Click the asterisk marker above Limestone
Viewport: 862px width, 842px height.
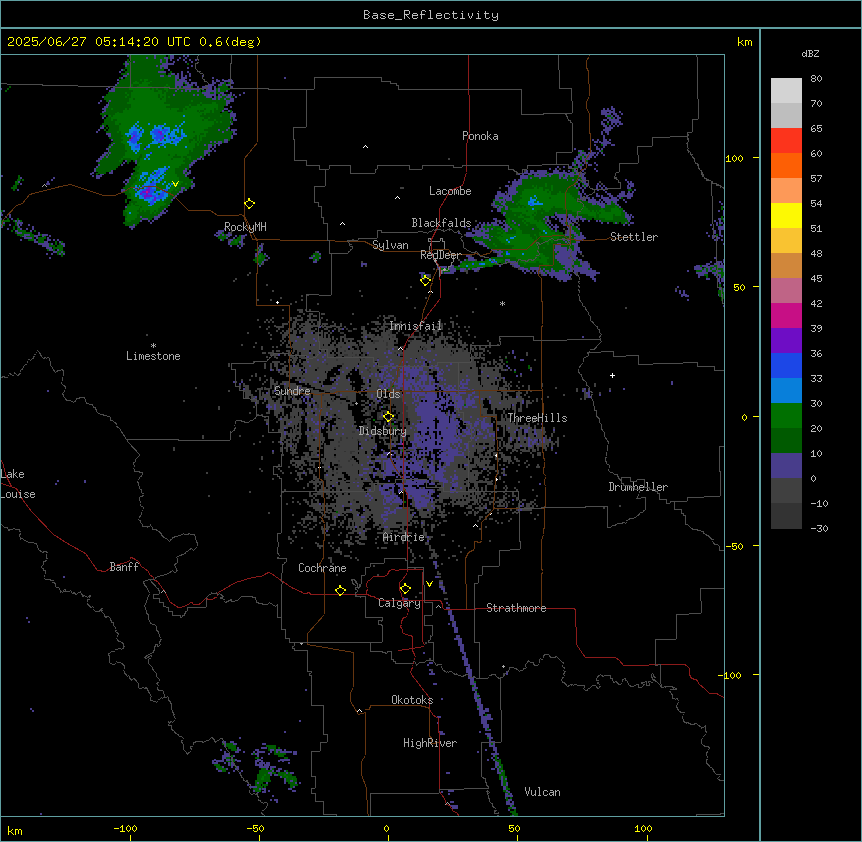[153, 346]
